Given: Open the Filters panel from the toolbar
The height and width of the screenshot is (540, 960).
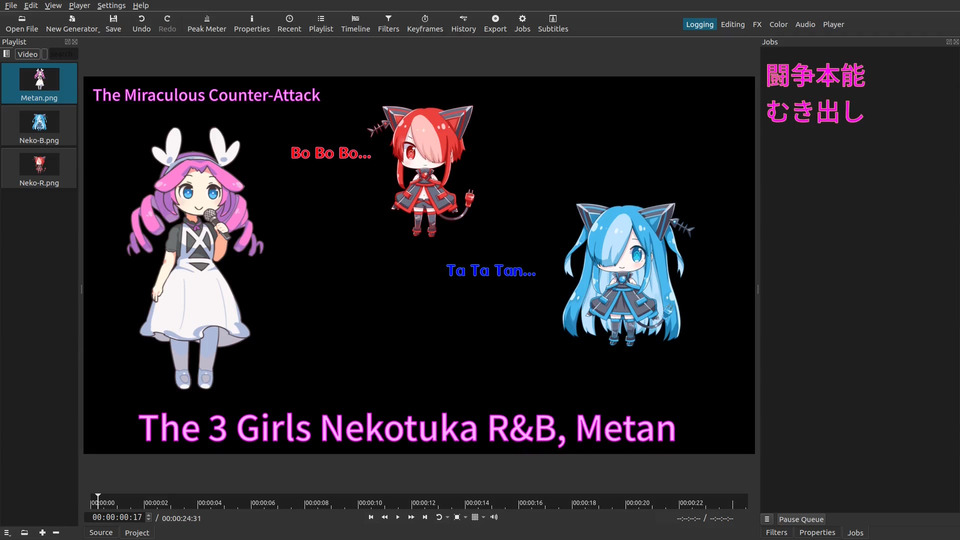Looking at the screenshot, I should coord(388,23).
